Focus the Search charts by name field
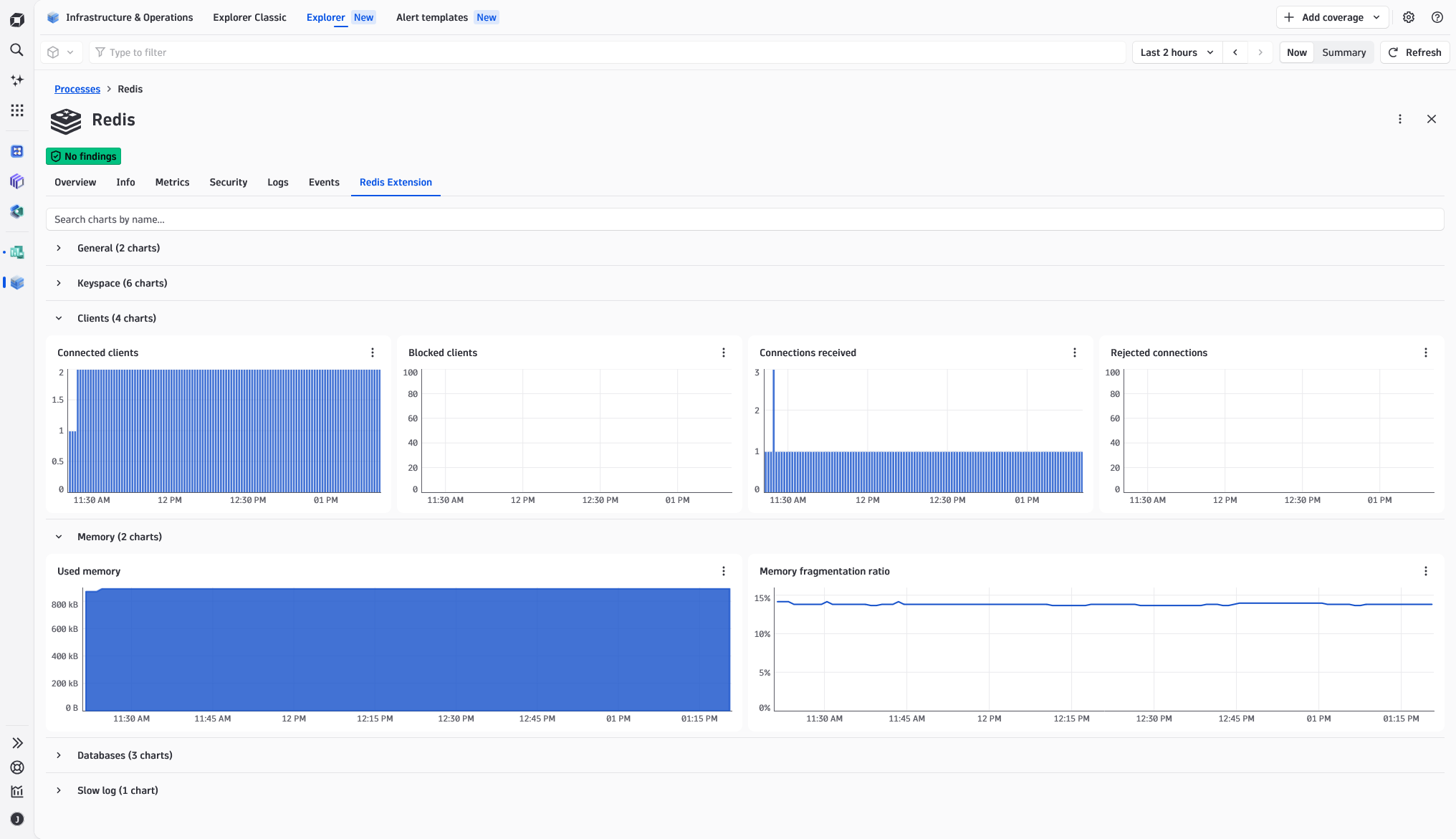This screenshot has width=1456, height=839. click(x=744, y=219)
